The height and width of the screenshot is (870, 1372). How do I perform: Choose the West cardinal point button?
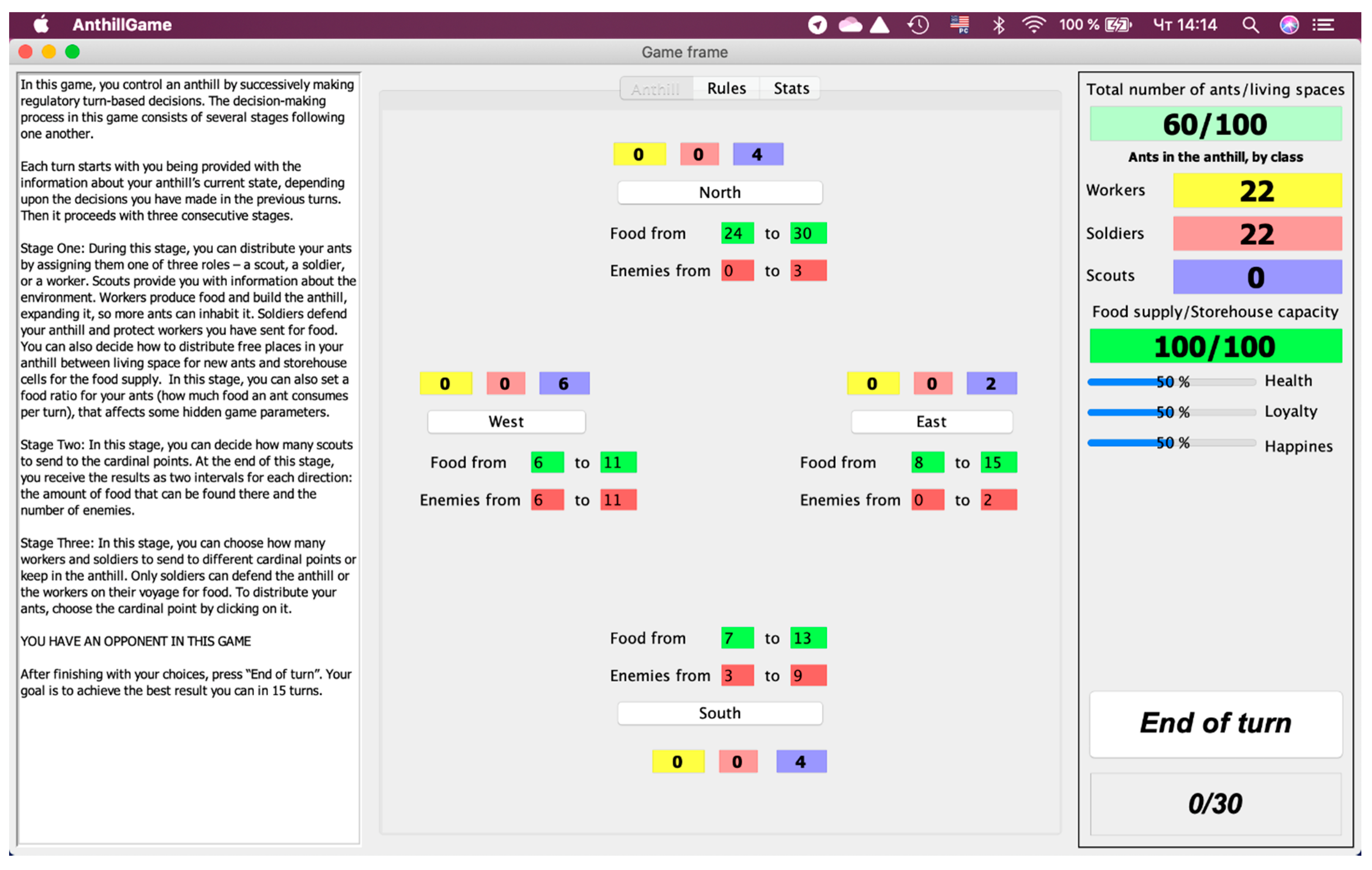point(506,421)
